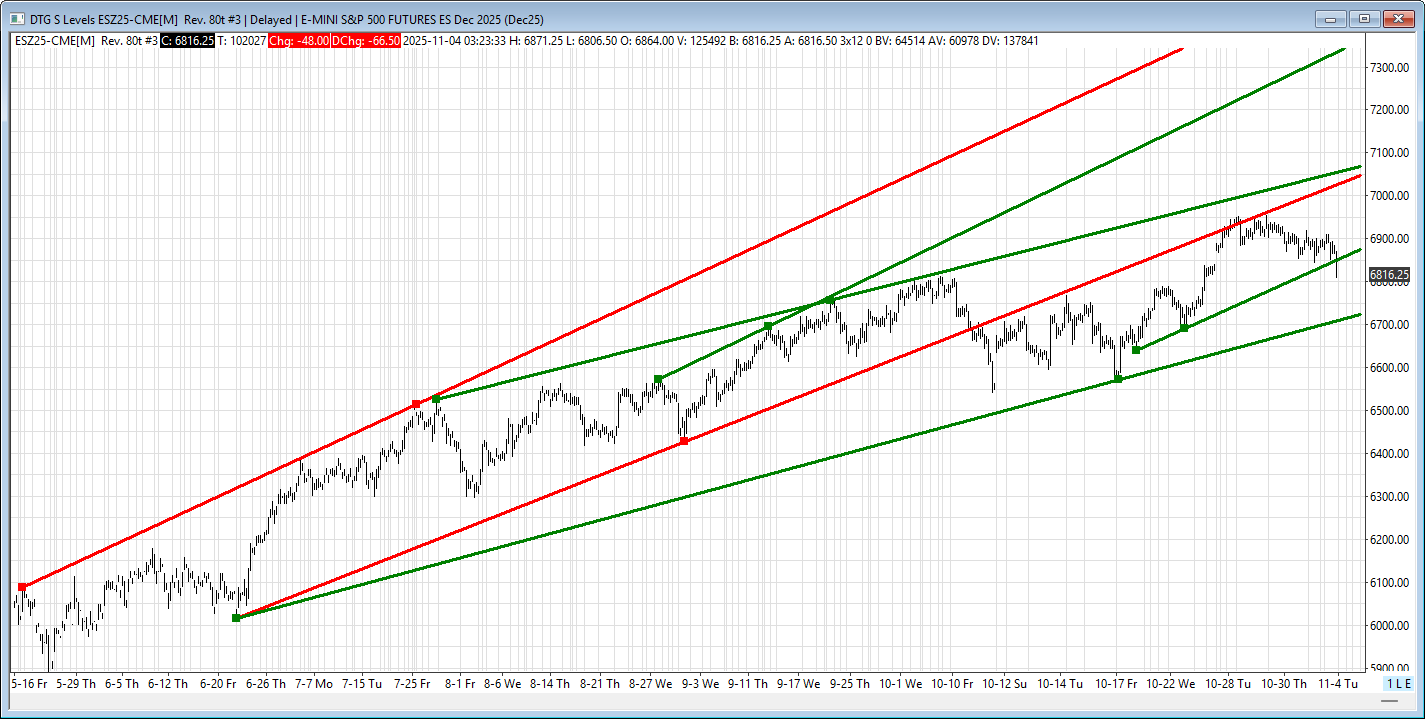This screenshot has width=1425, height=719.
Task: Click the red Chg: -48.00 header field
Action: click(298, 40)
